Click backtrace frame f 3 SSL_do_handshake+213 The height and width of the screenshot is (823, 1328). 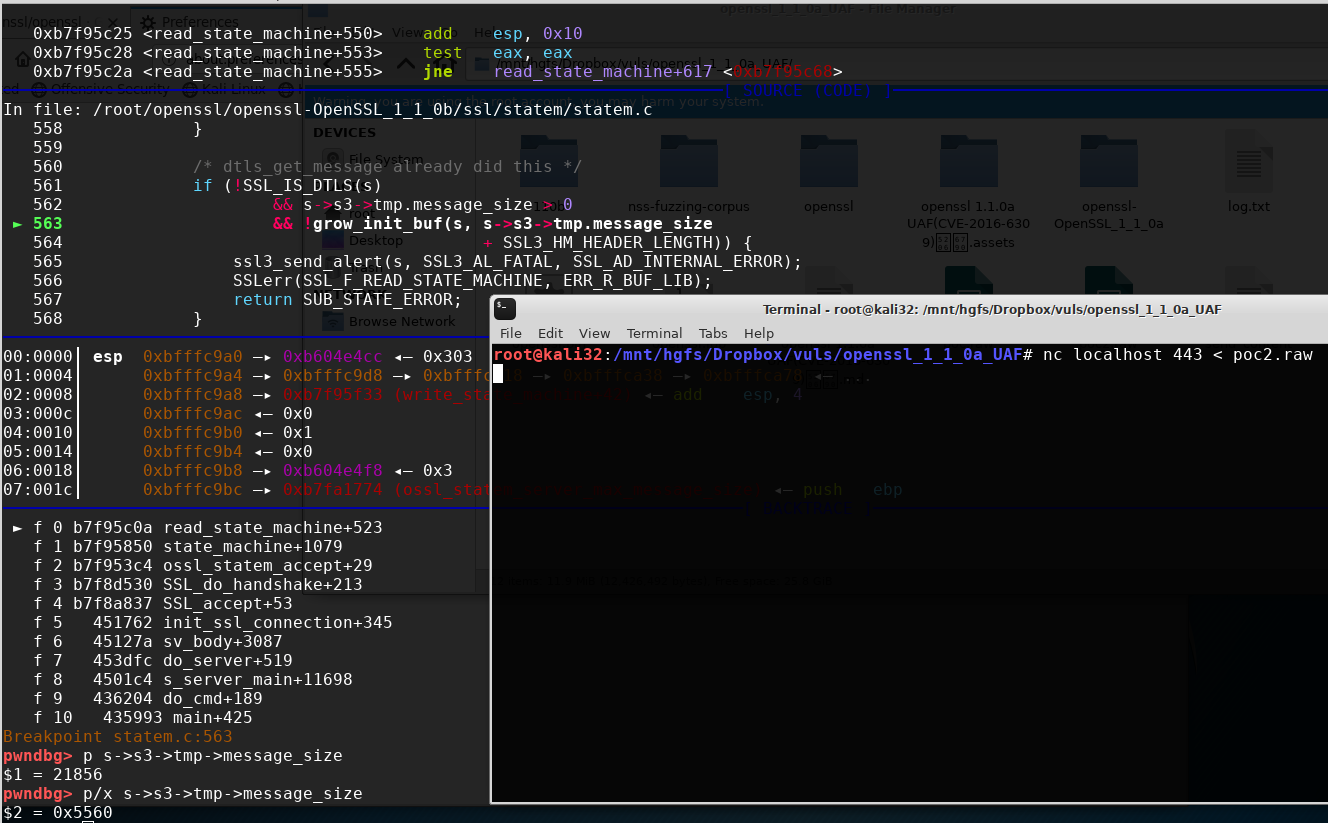click(198, 584)
